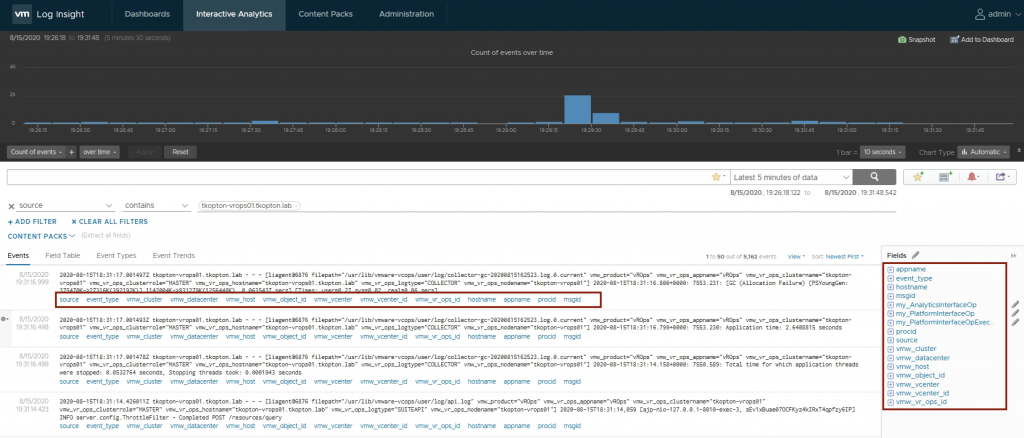Open the Count of events dropdown
The image size is (1024, 438).
pyautogui.click(x=37, y=151)
